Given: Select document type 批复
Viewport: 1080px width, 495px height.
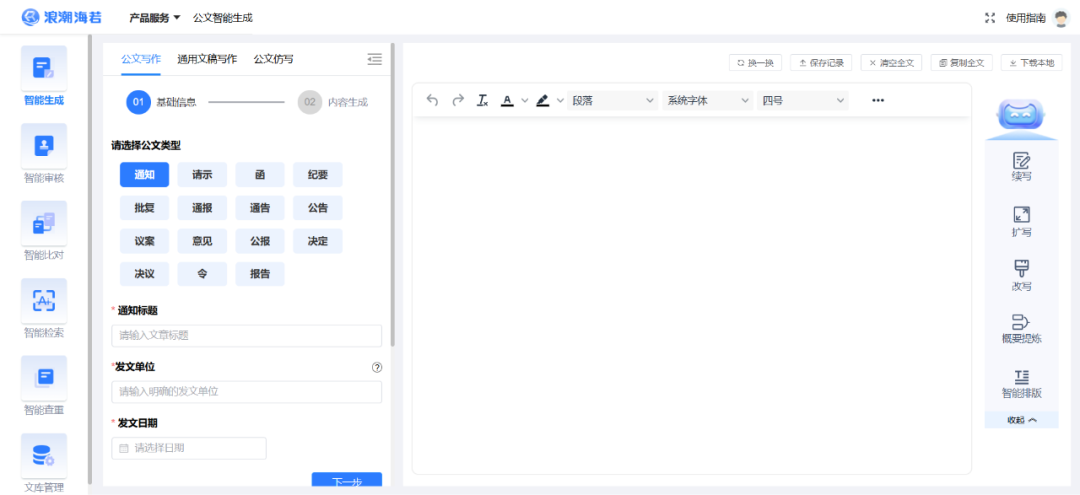Looking at the screenshot, I should pyautogui.click(x=144, y=208).
